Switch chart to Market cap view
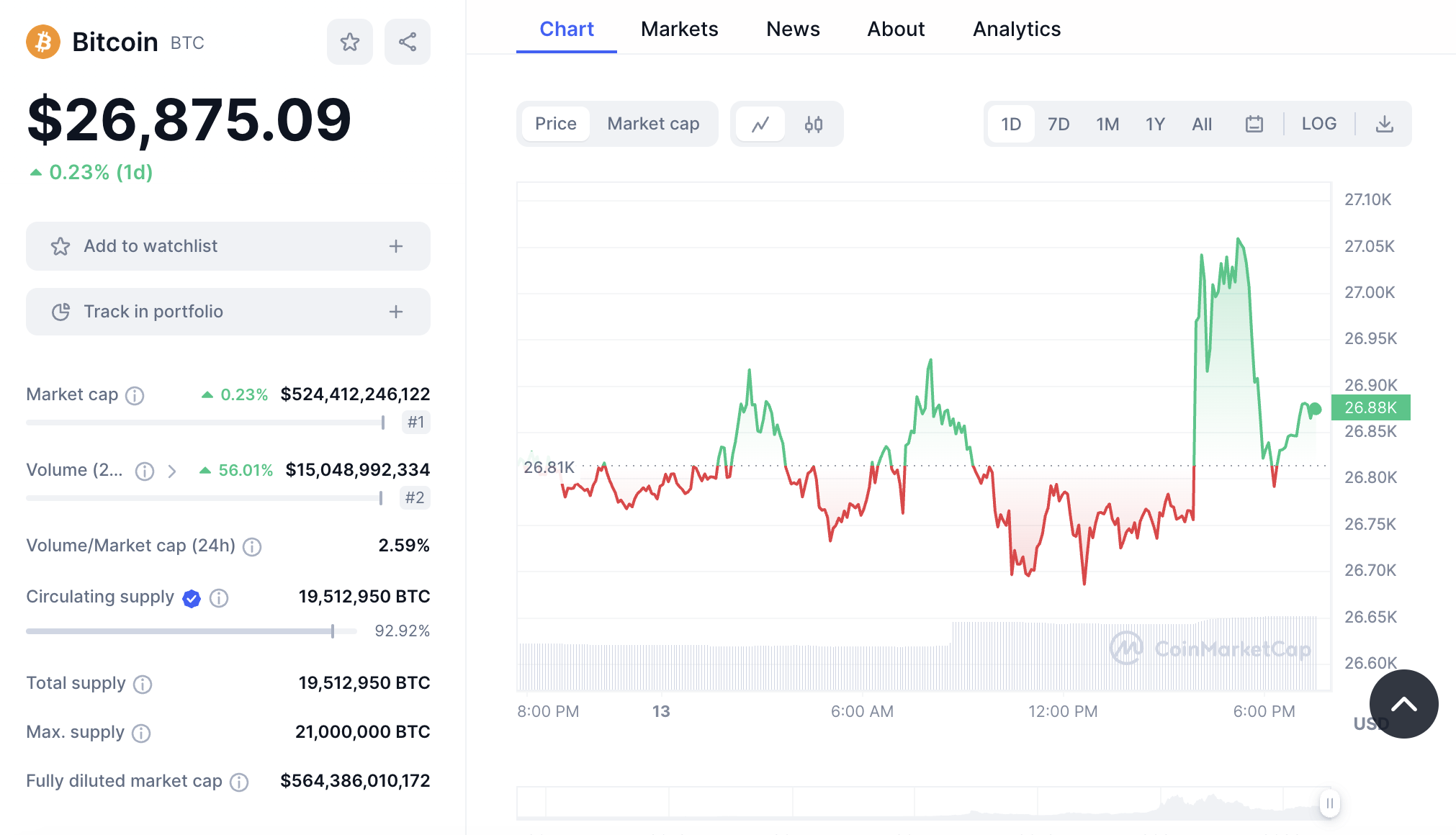Viewport: 1456px width, 835px height. tap(653, 124)
